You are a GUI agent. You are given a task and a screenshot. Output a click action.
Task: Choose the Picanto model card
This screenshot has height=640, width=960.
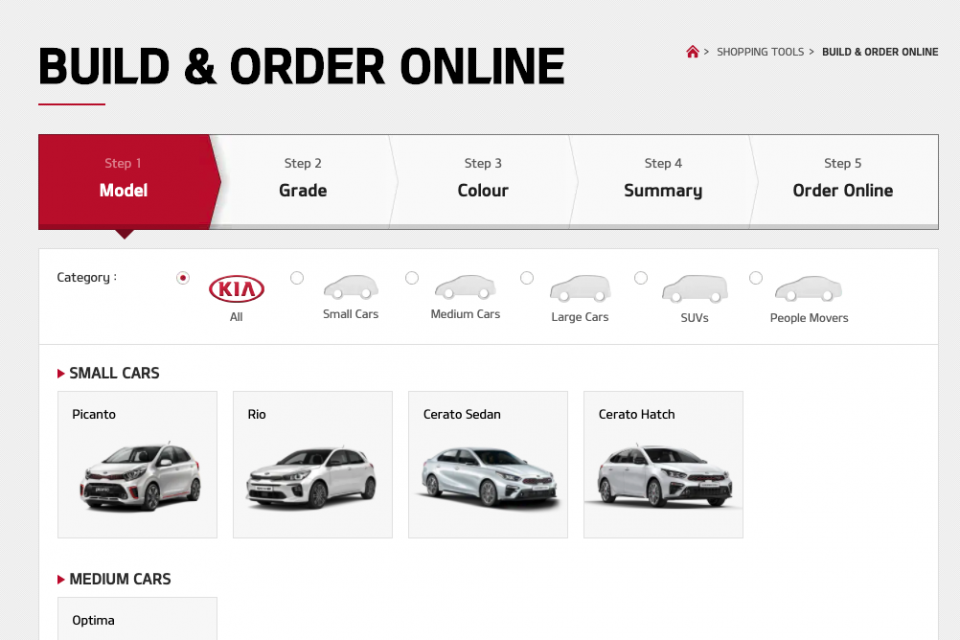coord(137,465)
